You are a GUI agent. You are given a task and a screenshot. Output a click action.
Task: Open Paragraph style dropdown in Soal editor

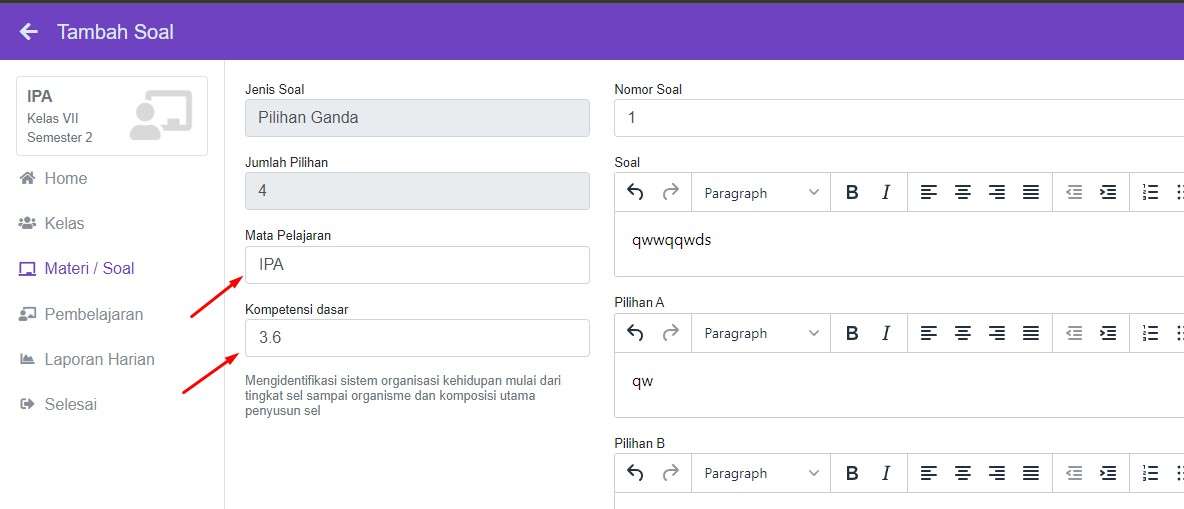tap(760, 193)
